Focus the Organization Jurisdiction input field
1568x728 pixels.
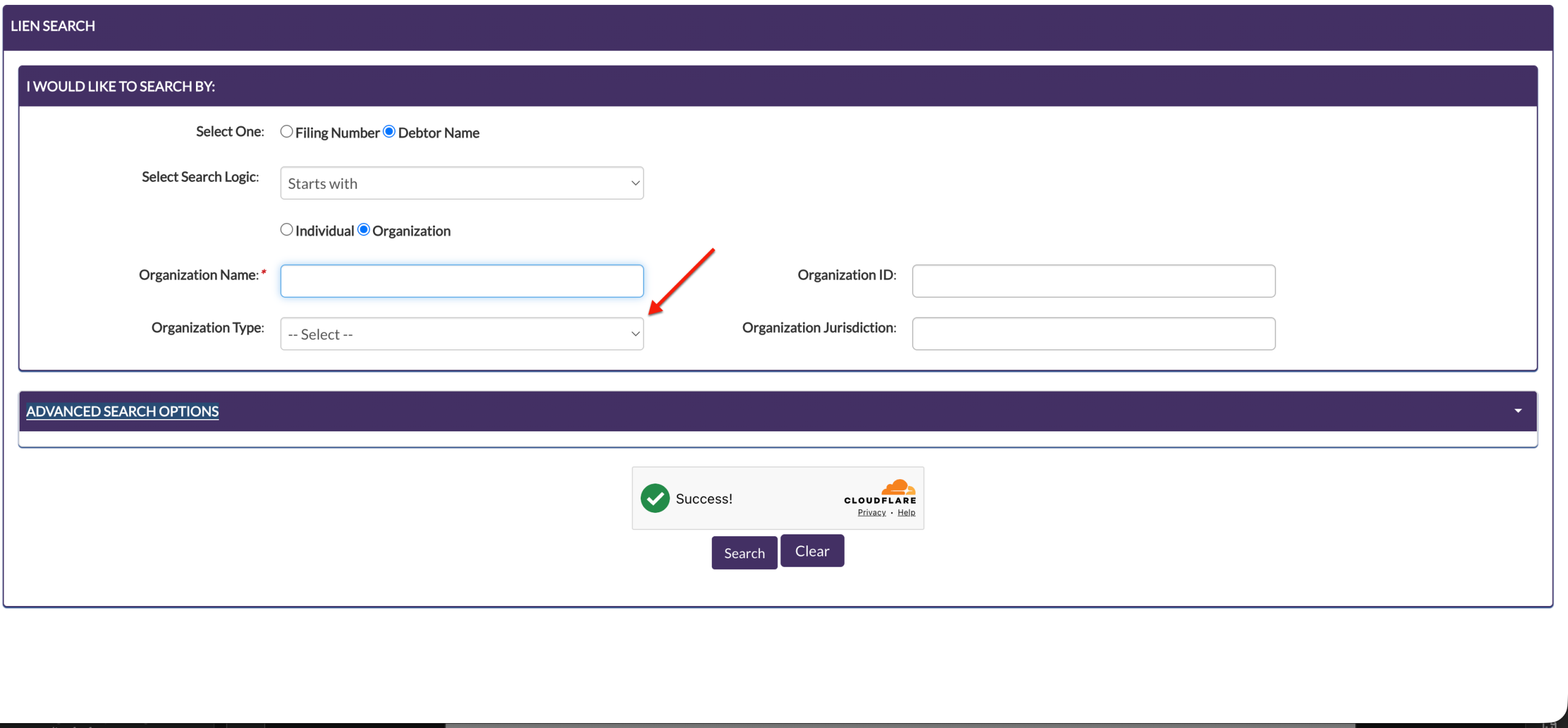click(x=1094, y=334)
